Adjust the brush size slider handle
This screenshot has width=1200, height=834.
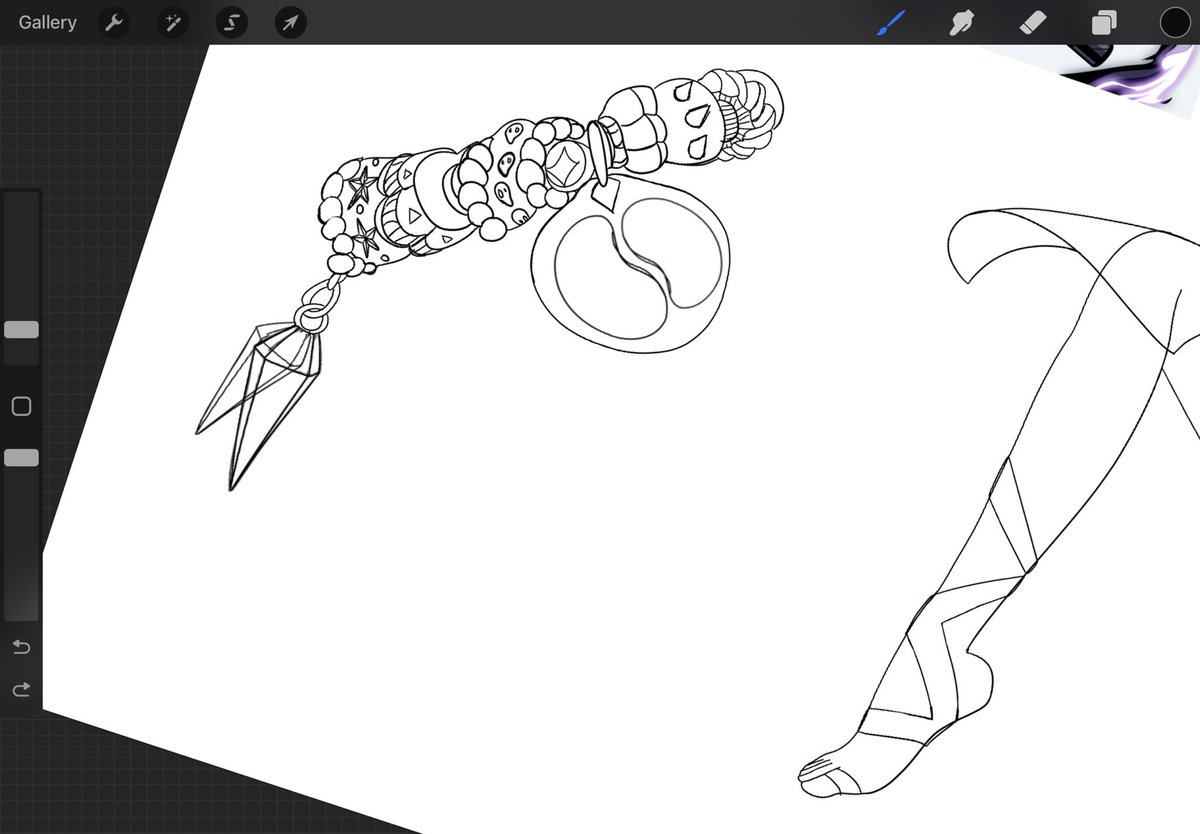point(21,329)
